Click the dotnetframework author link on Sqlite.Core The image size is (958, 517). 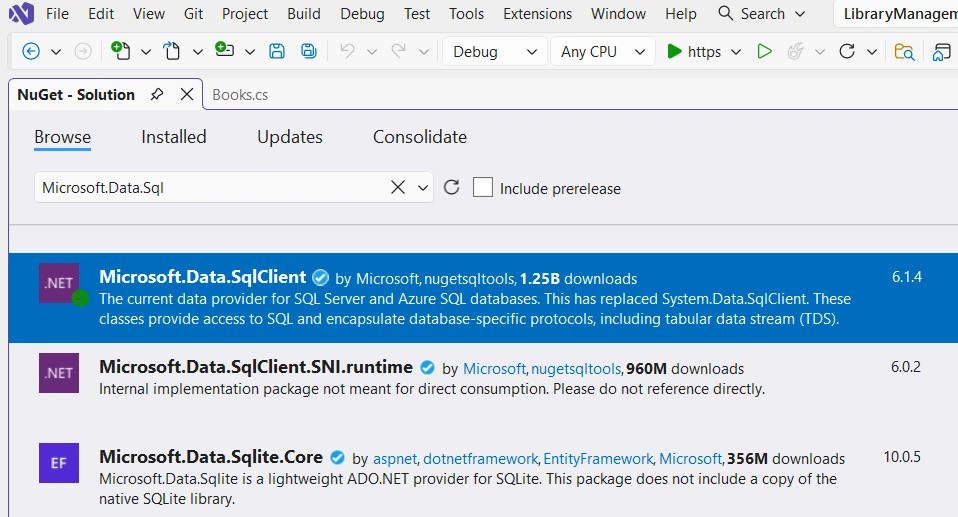click(x=481, y=459)
